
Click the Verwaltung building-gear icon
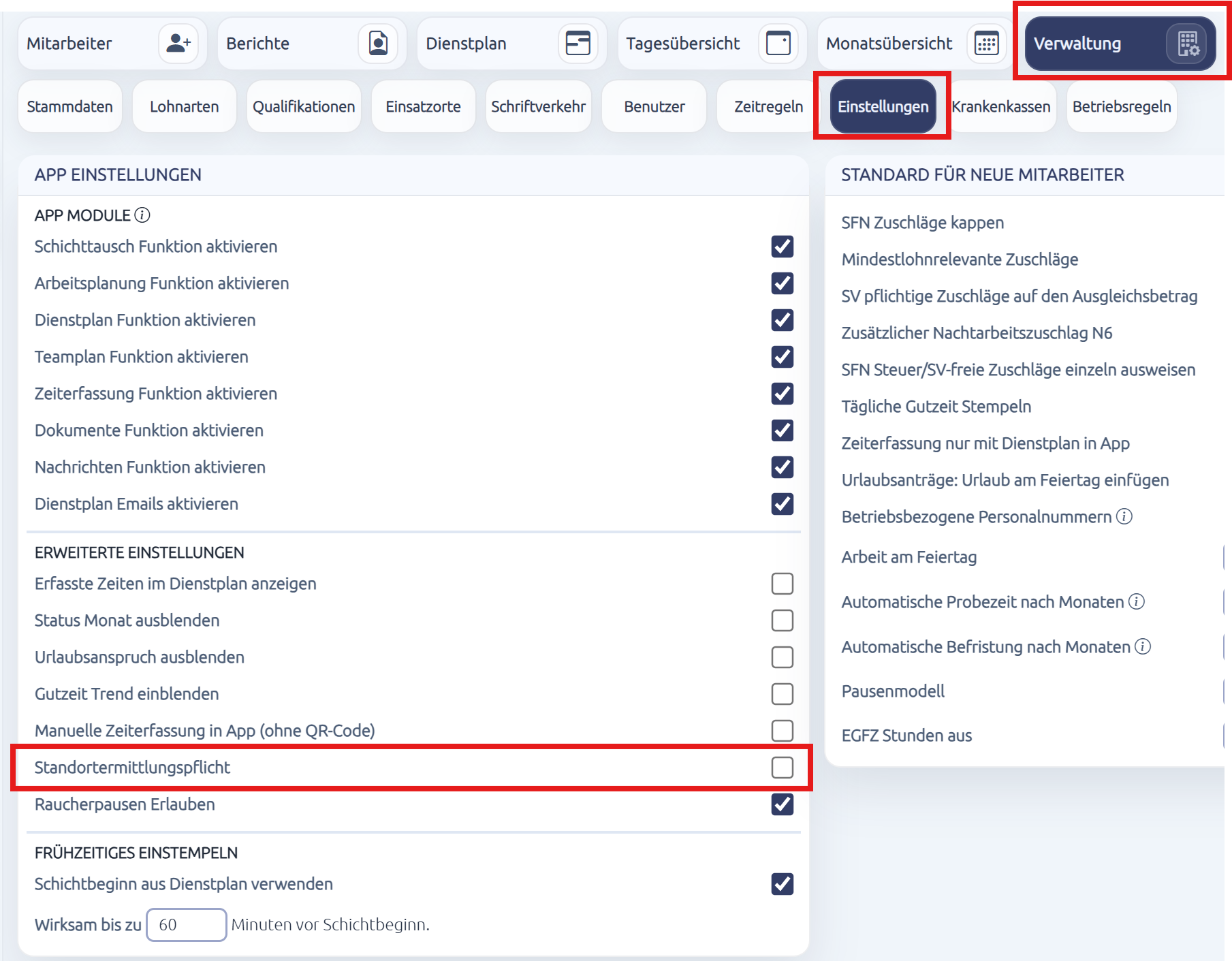(1188, 44)
